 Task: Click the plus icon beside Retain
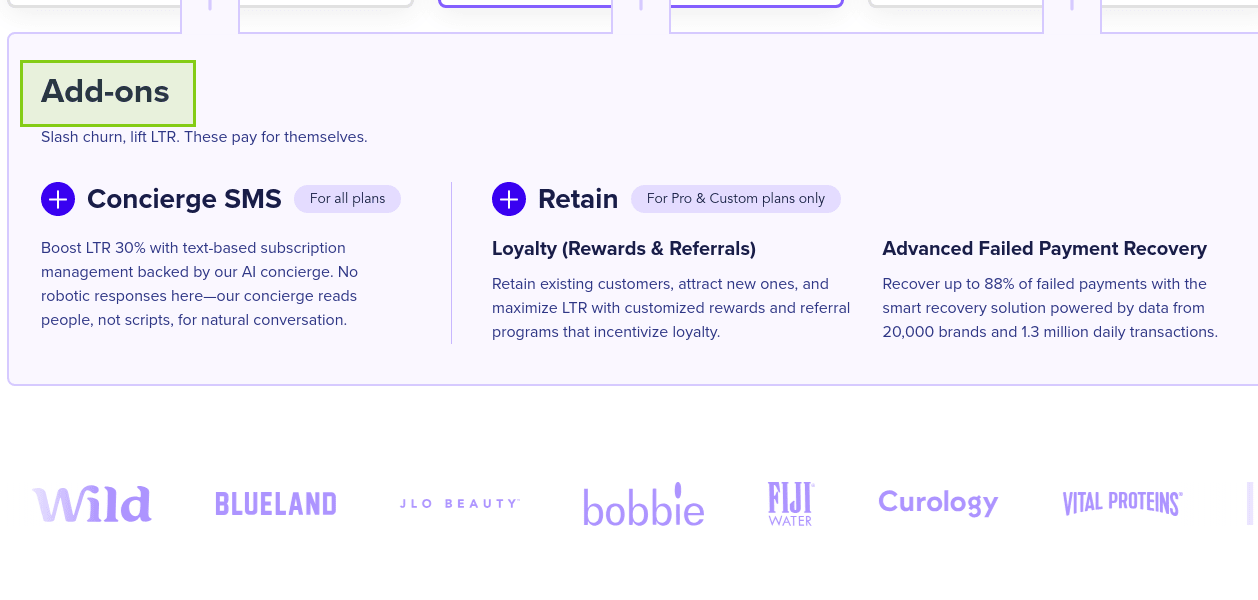tap(509, 199)
